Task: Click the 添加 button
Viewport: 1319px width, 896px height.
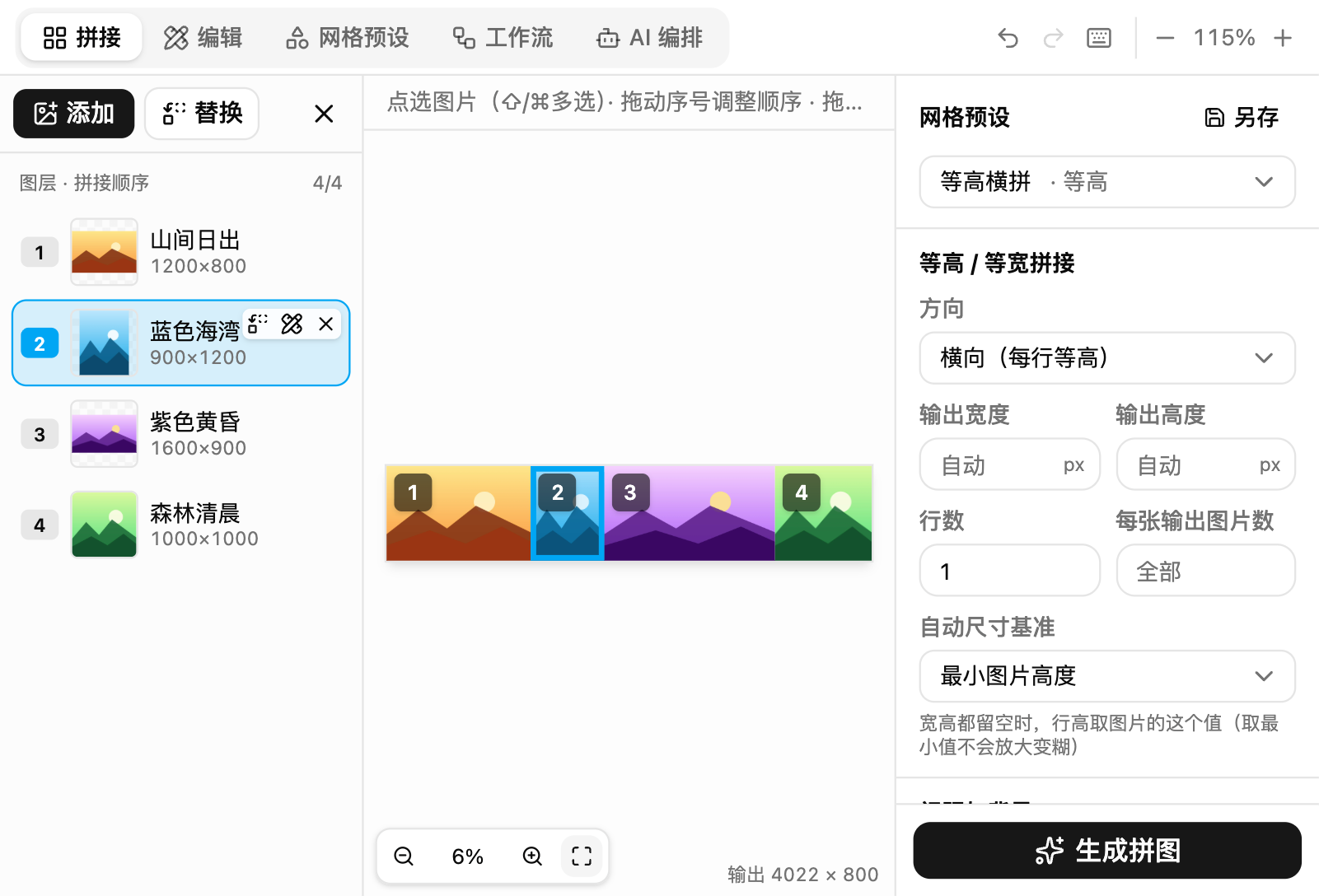Action: 73,114
